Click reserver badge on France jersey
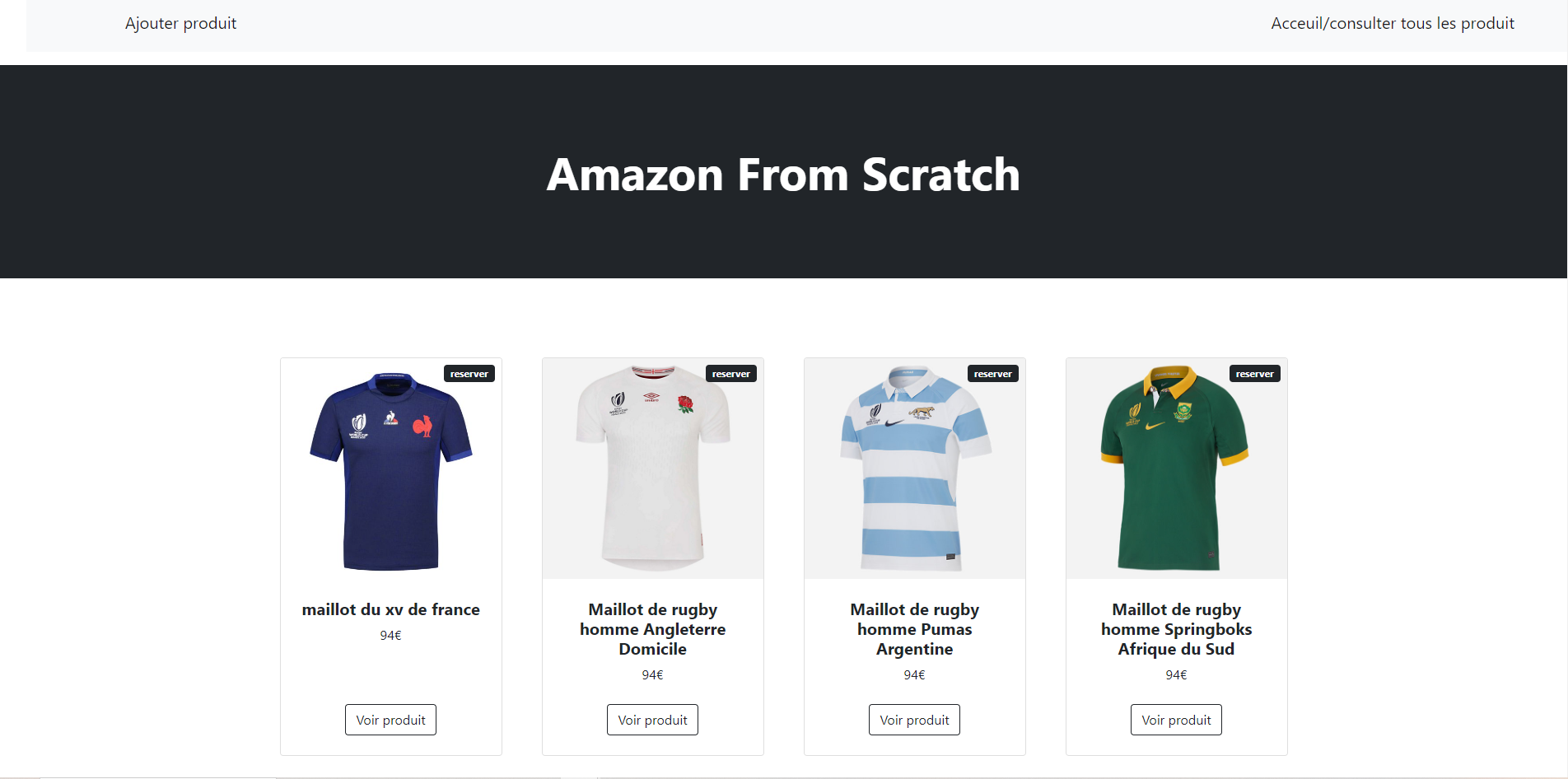 pos(469,374)
